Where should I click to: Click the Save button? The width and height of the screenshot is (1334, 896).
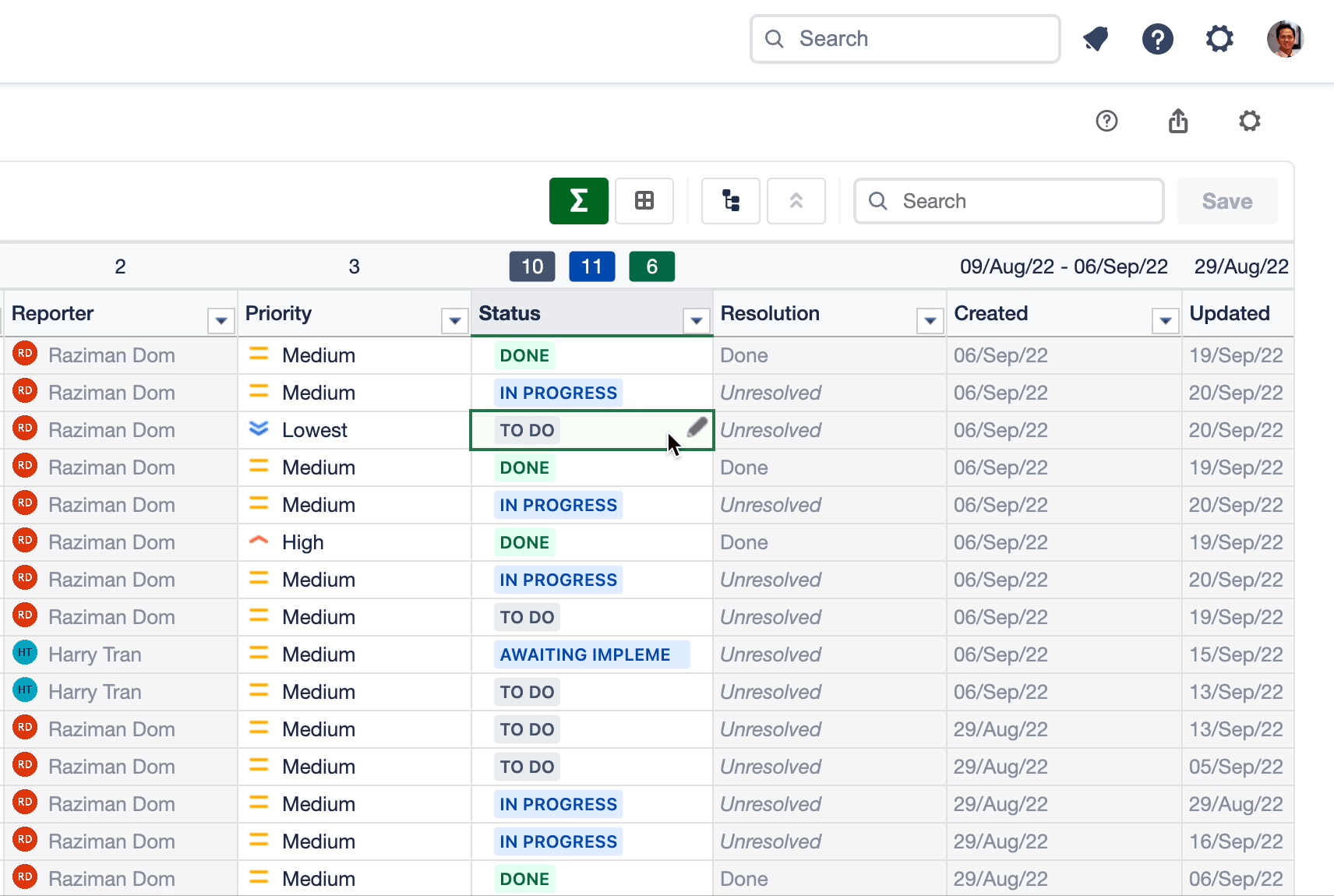coord(1226,201)
